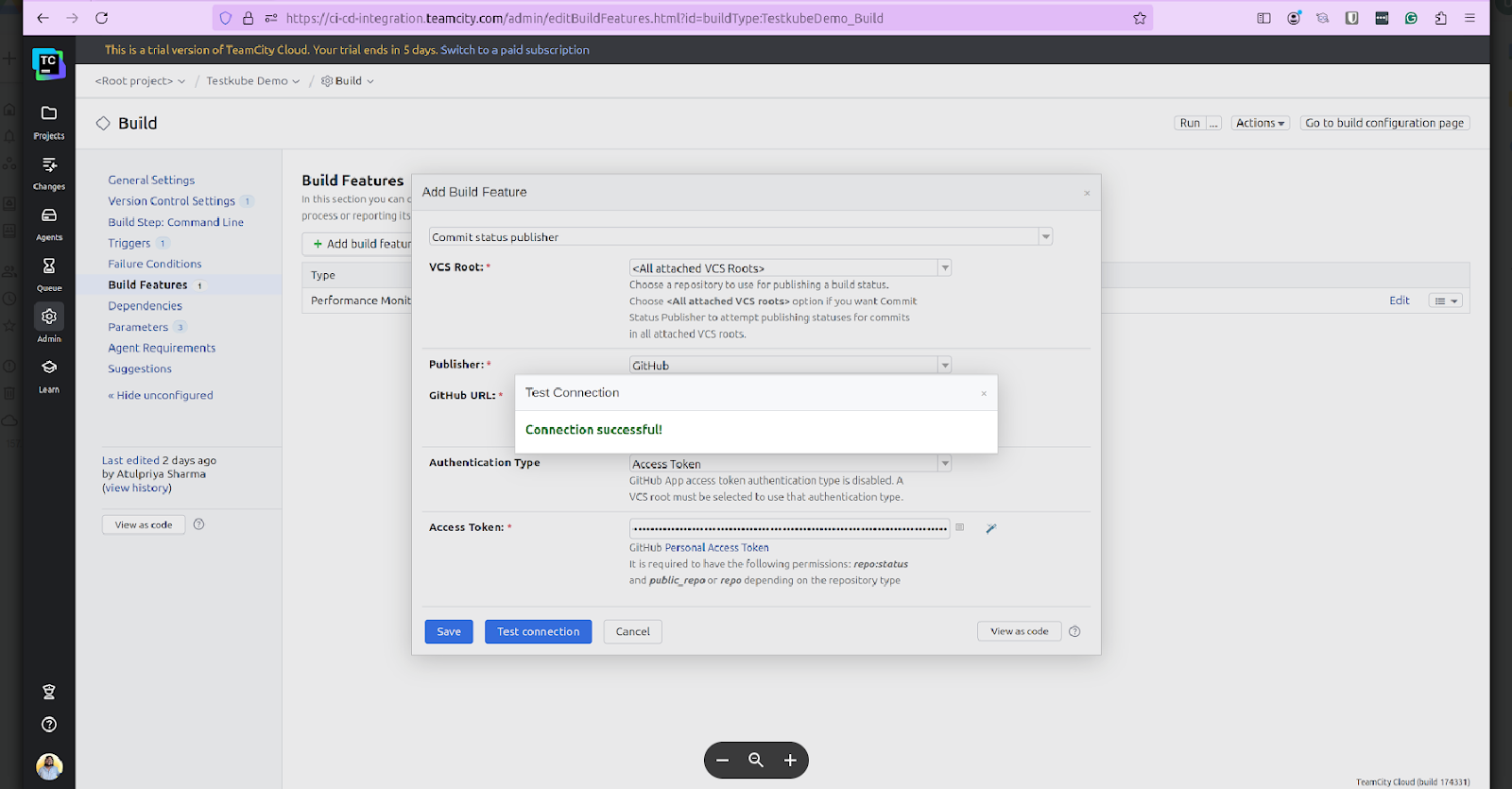Open the build Queue

tap(49, 275)
